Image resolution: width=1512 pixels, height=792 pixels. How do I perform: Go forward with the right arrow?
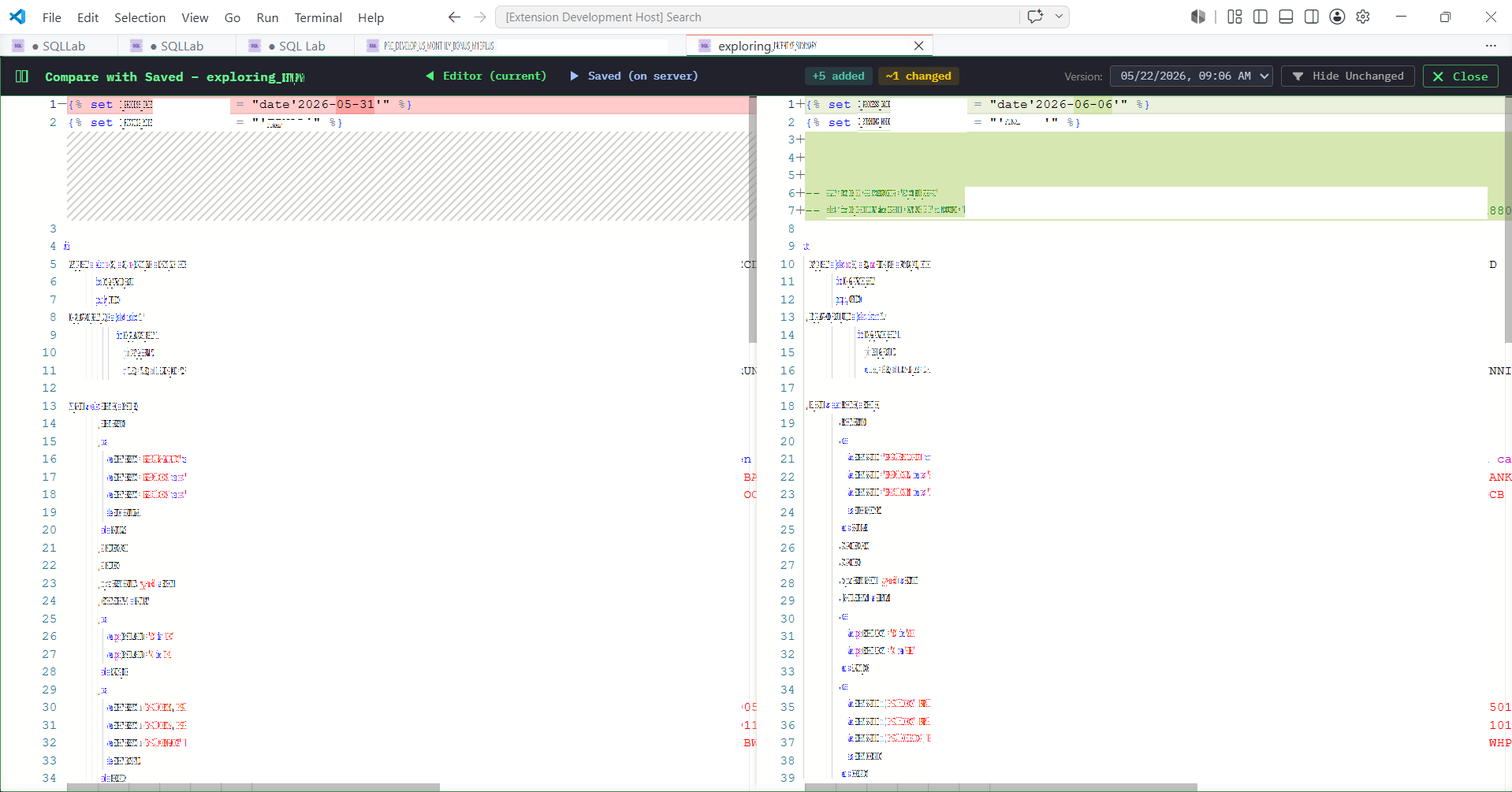480,17
